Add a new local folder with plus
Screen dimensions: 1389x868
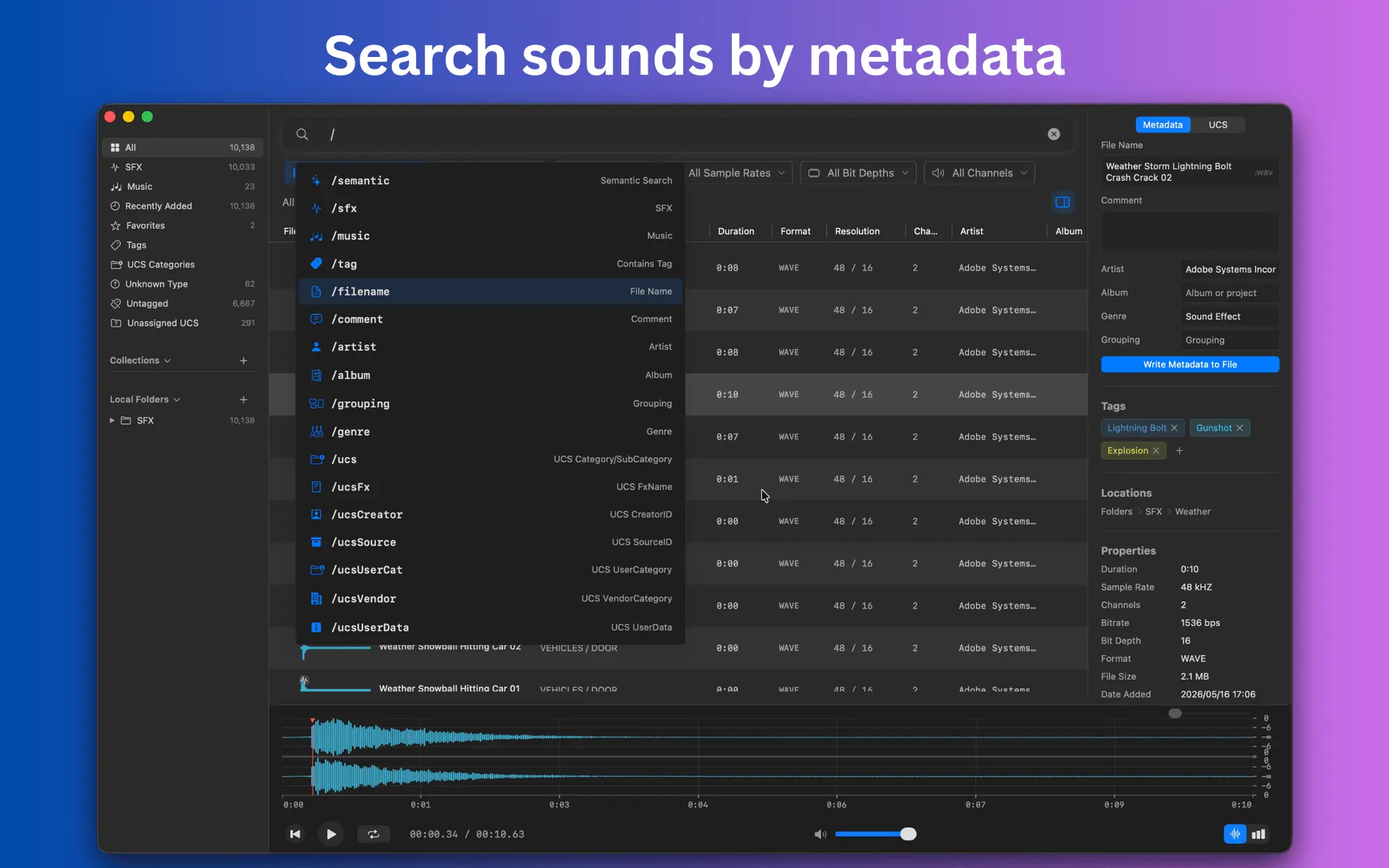pyautogui.click(x=243, y=399)
